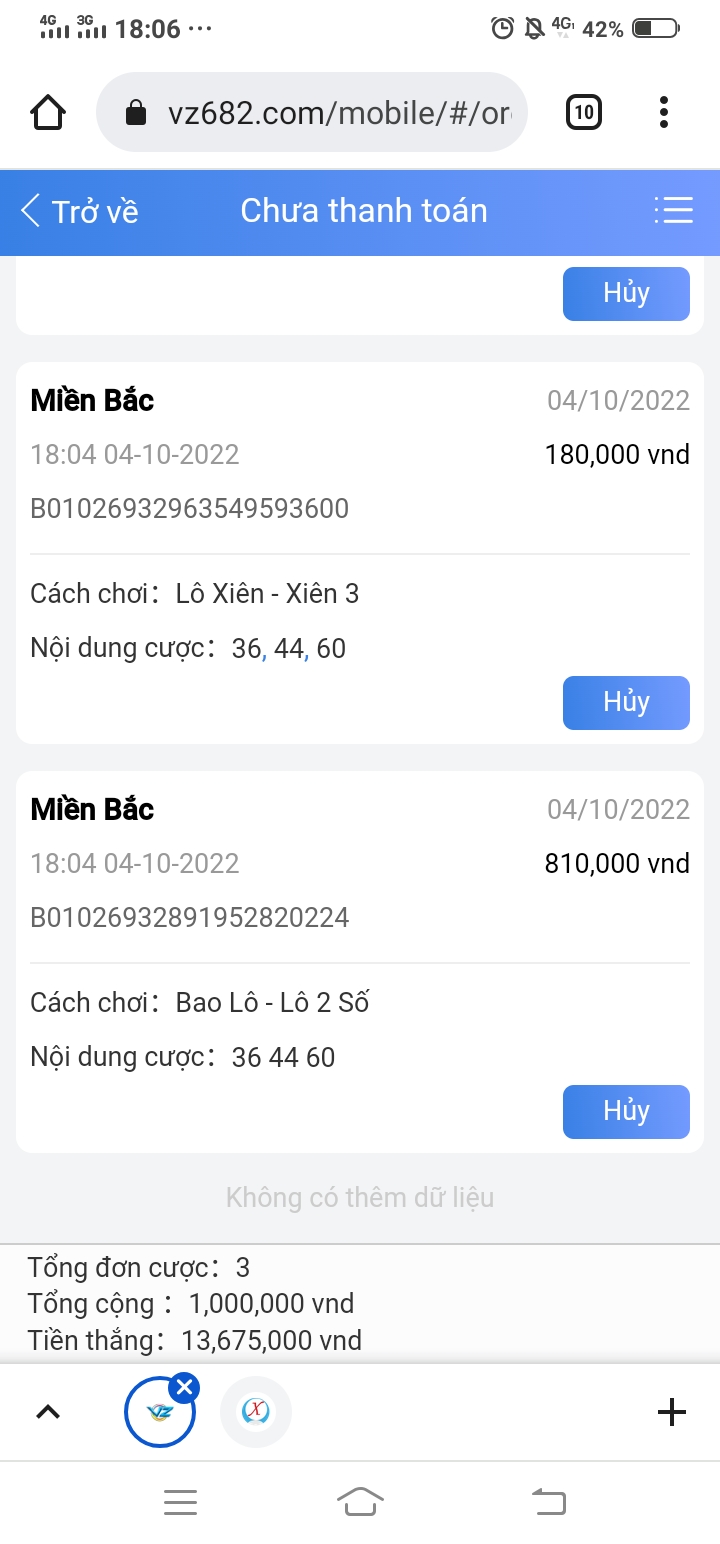Close the active tab with the blue X badge

(184, 1387)
